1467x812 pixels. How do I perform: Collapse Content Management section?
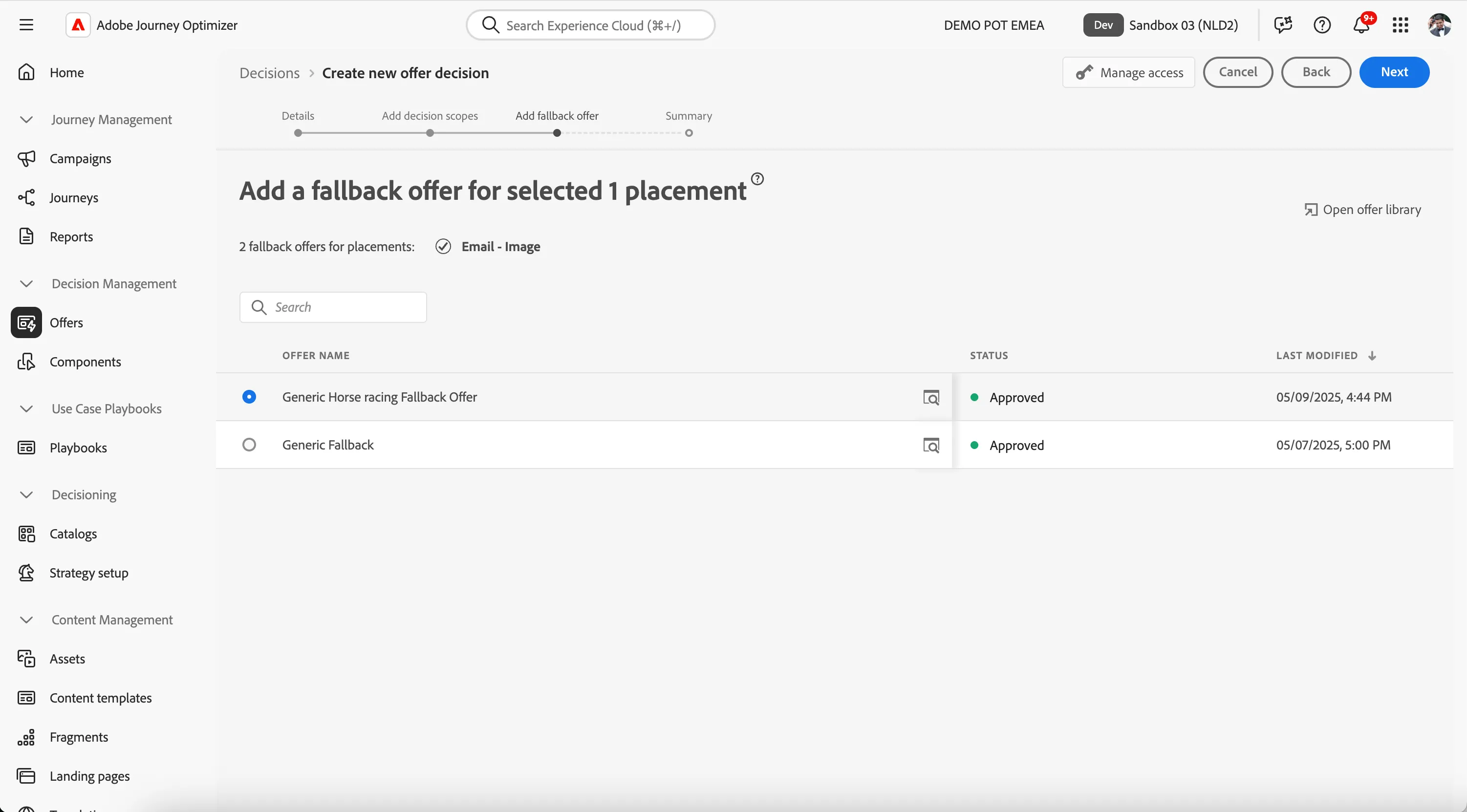coord(26,620)
